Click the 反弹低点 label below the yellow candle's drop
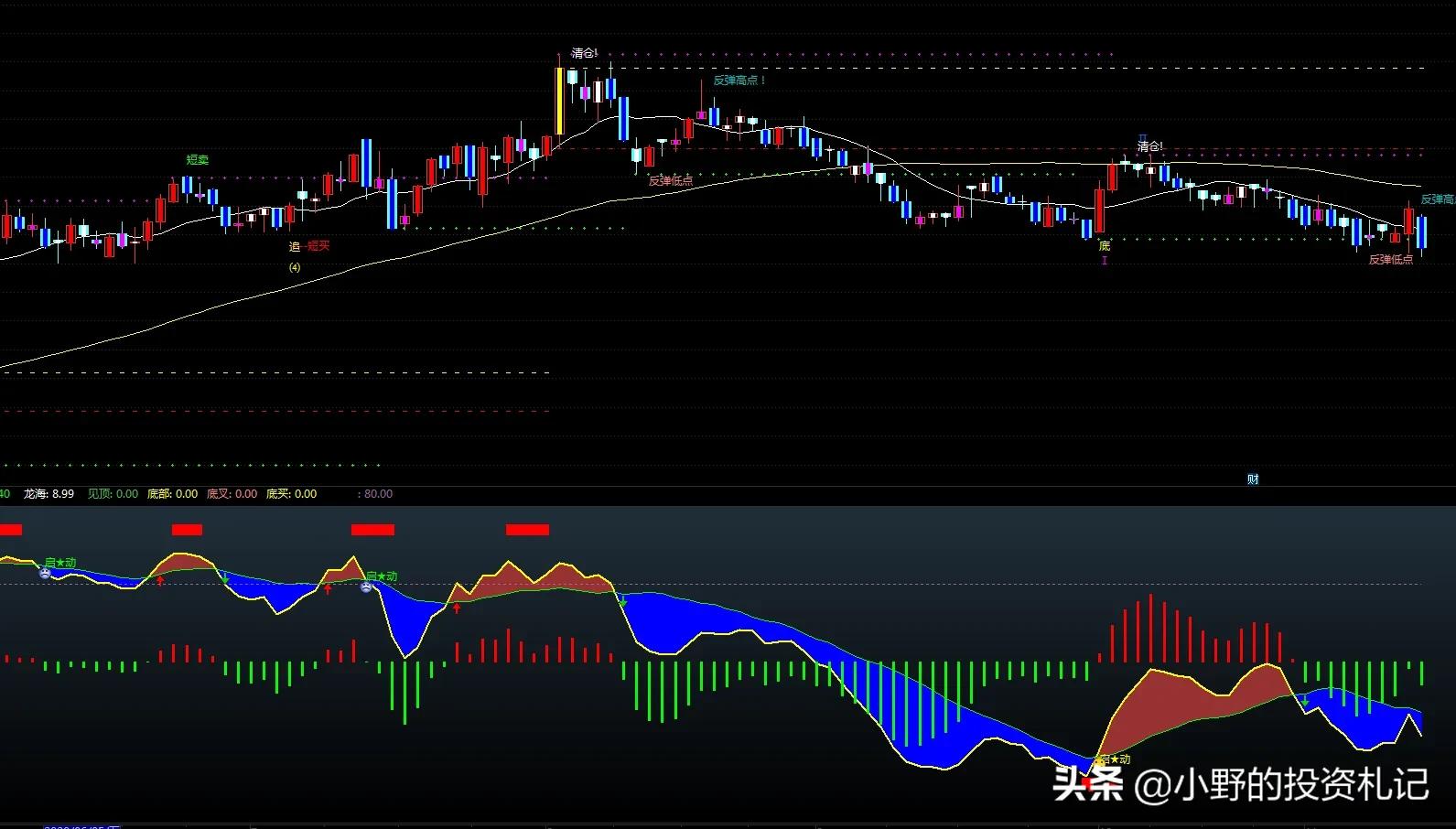Screen dimensions: 1456x829 pyautogui.click(x=671, y=181)
